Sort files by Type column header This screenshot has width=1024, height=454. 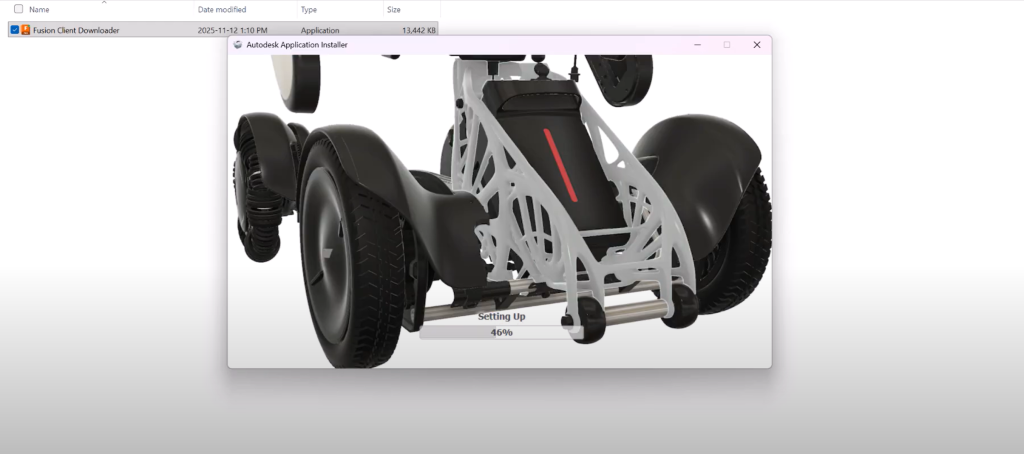coord(309,9)
